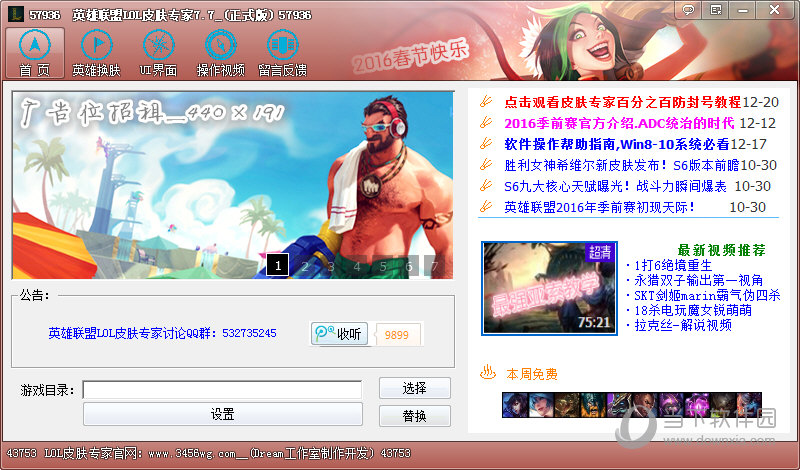Minimize the skin expert window
The image size is (800, 470).
tap(743, 10)
